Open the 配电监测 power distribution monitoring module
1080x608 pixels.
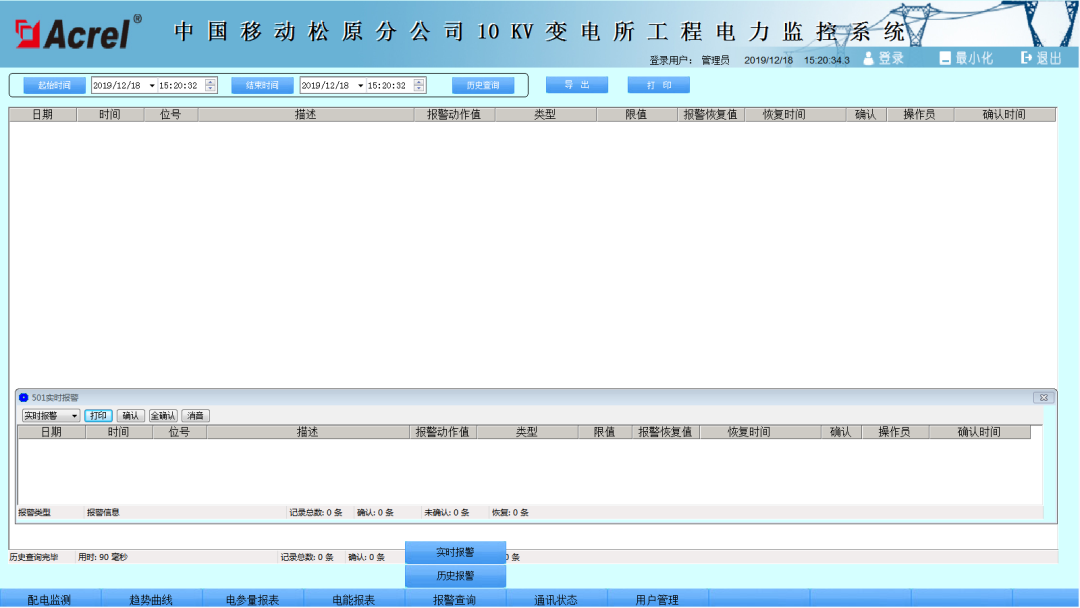50,600
